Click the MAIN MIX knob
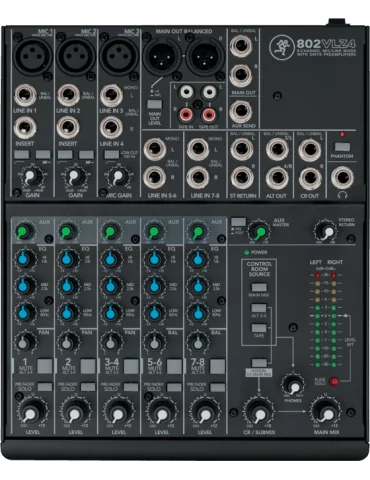Image resolution: width=370 pixels, height=480 pixels. pyautogui.click(x=326, y=412)
